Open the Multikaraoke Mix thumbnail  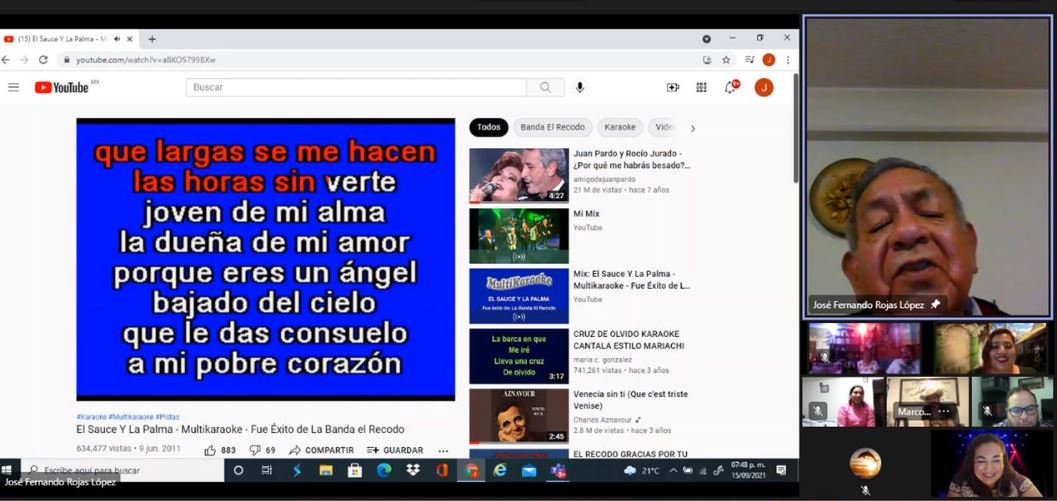click(518, 295)
